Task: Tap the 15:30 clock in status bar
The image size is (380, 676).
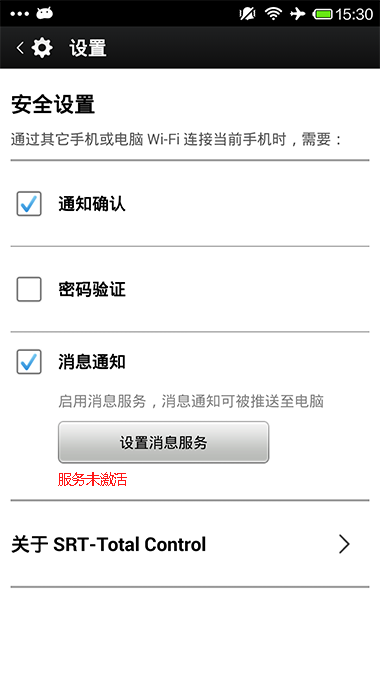Action: point(354,14)
